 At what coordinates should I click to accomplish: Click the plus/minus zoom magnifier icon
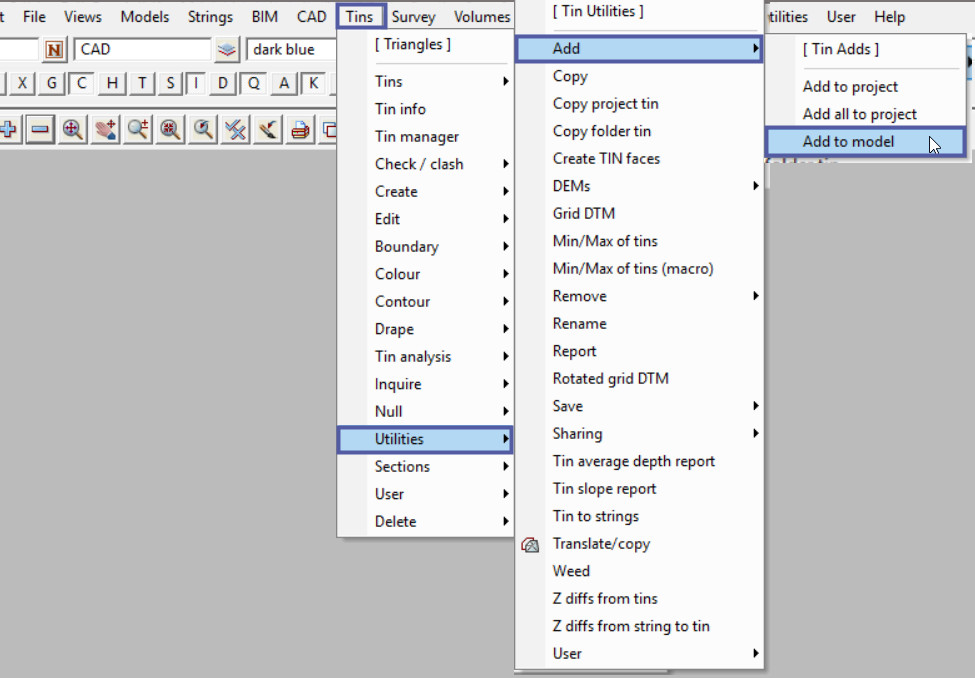pos(138,129)
